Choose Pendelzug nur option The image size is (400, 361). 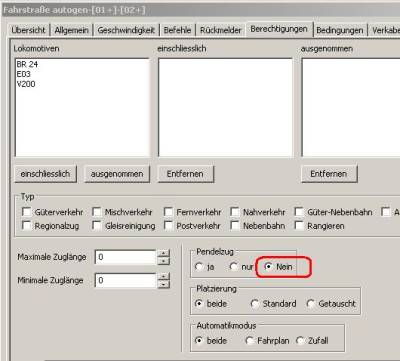point(234,267)
